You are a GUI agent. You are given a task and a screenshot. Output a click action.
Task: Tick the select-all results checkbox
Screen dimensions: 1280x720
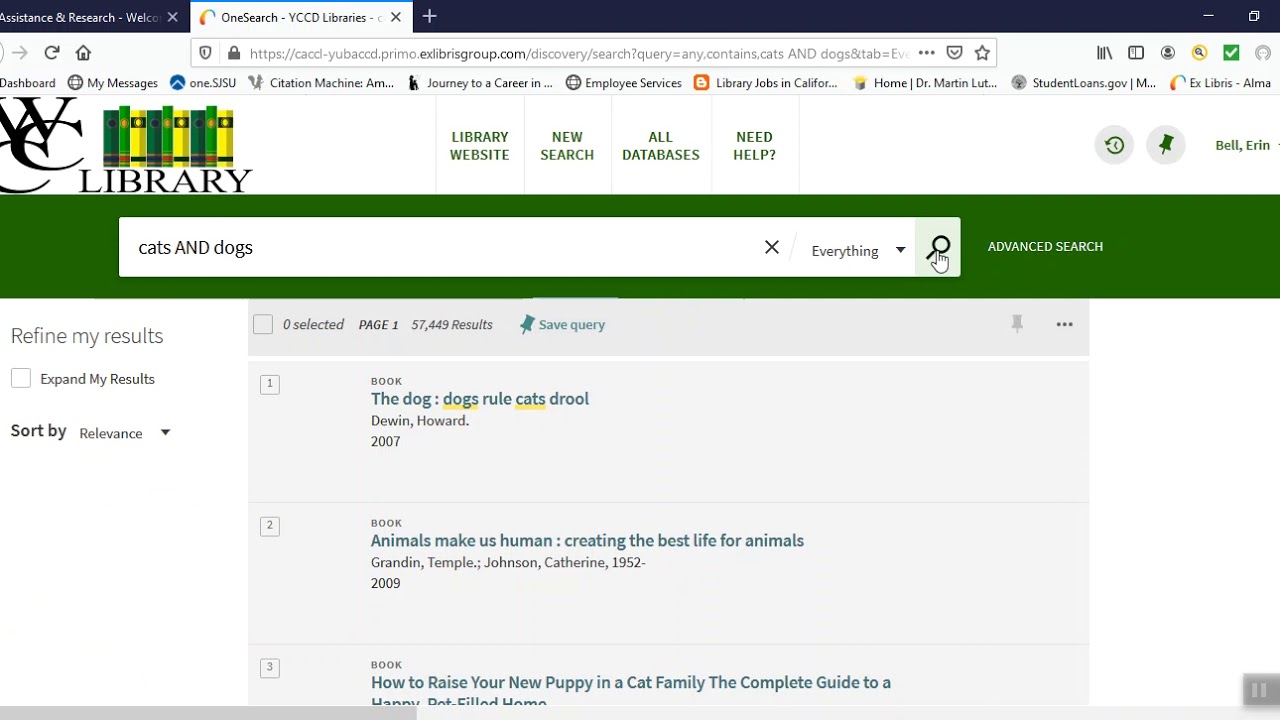[263, 324]
